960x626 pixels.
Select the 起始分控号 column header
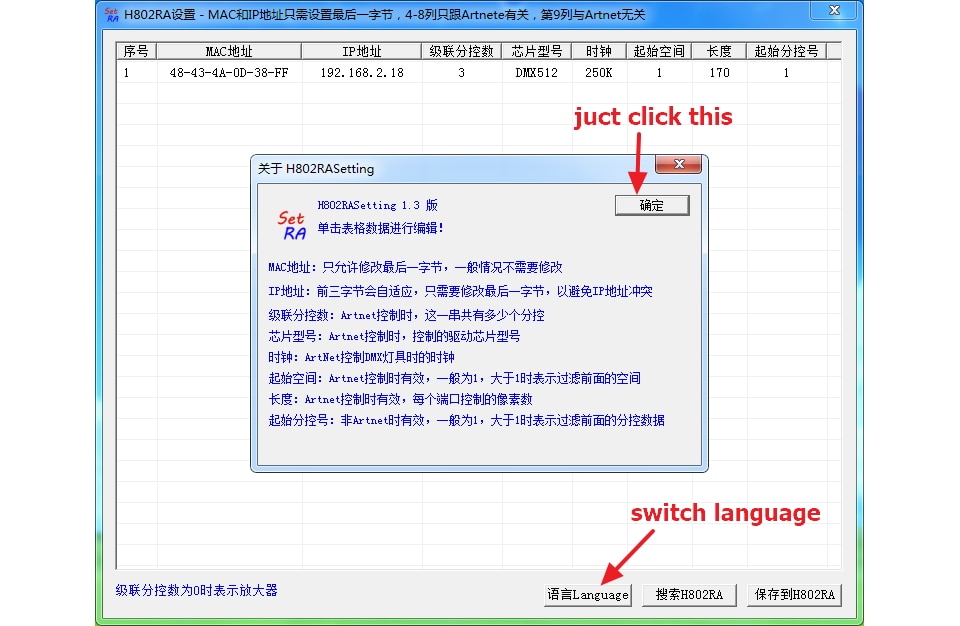click(x=786, y=51)
